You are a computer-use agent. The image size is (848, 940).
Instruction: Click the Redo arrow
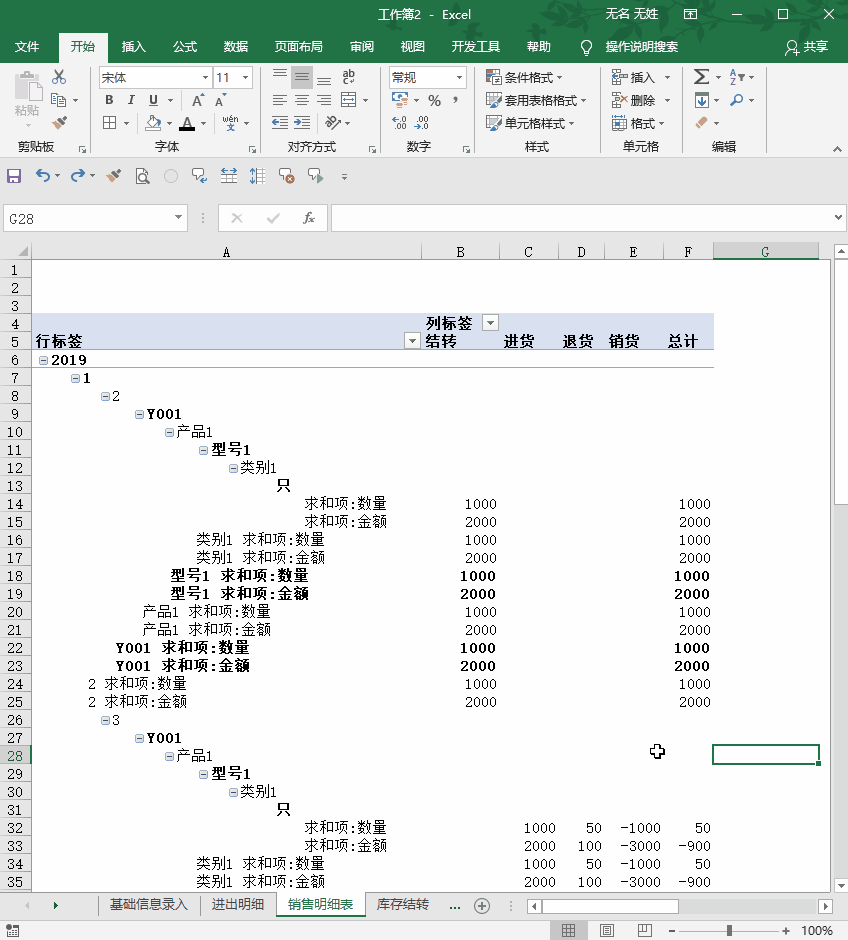click(77, 176)
